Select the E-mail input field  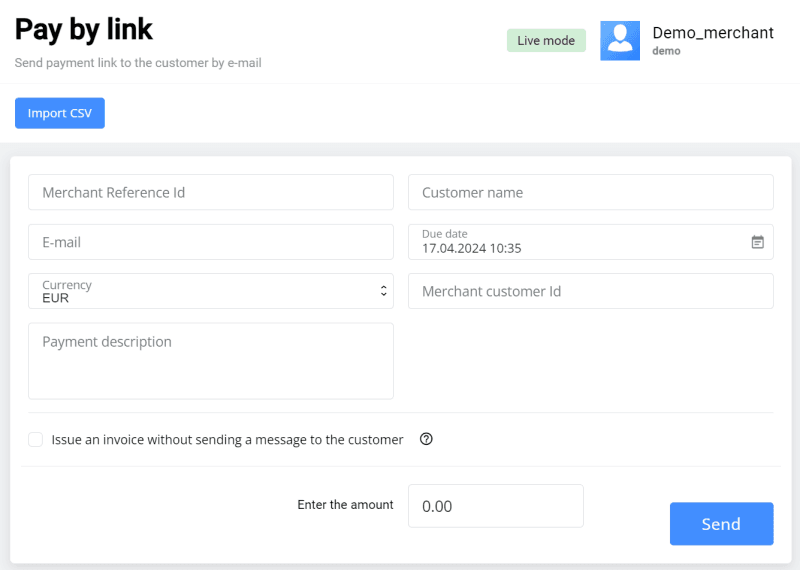pos(211,242)
